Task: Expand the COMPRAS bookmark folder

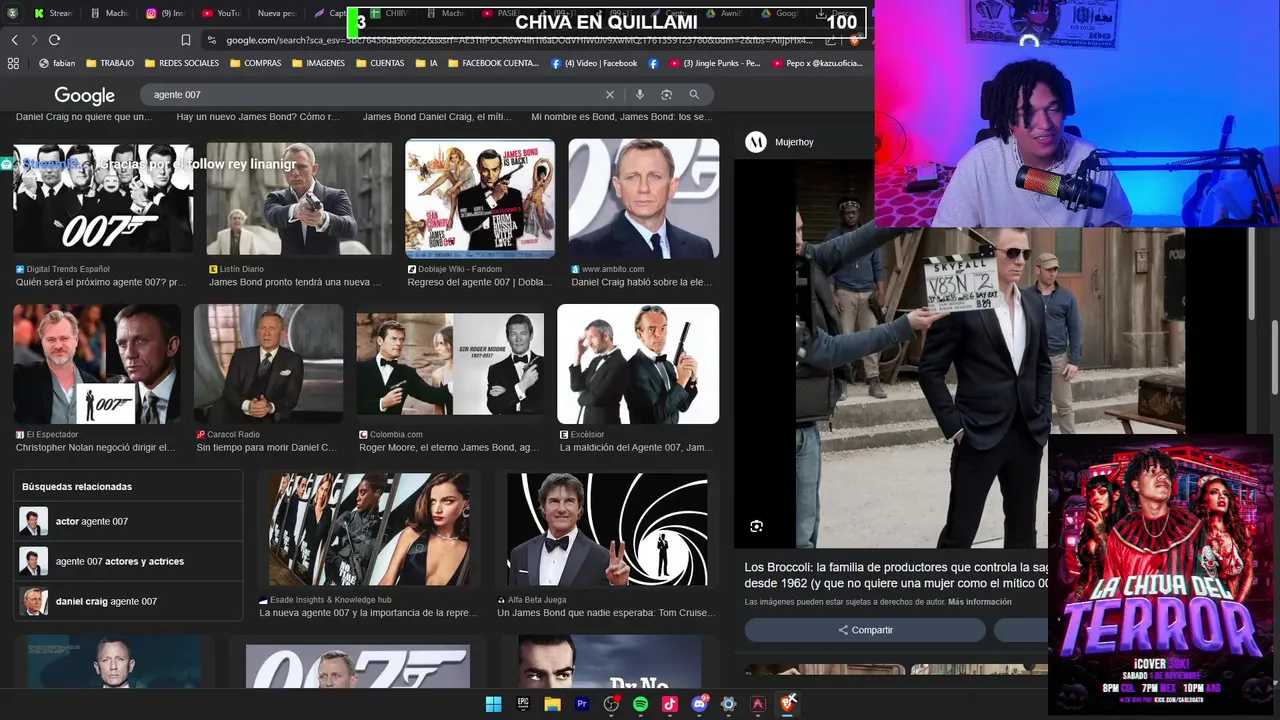Action: pyautogui.click(x=255, y=63)
